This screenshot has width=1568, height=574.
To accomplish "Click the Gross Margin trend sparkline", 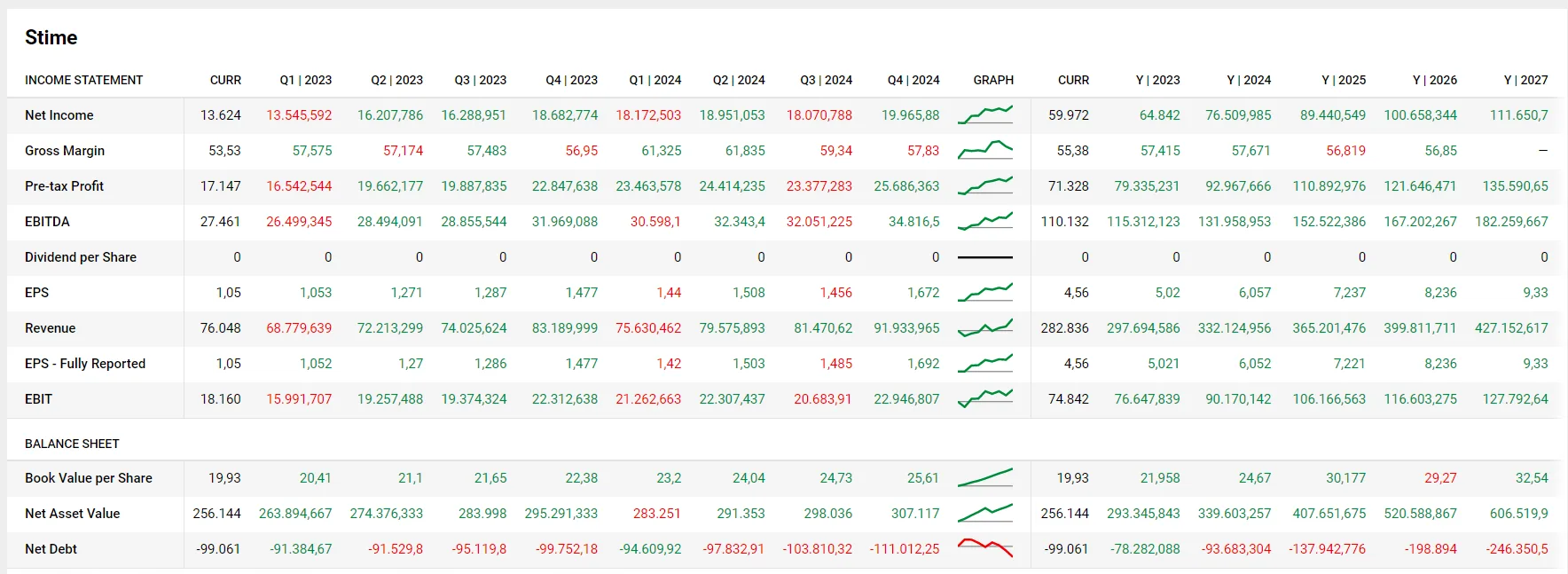I will 985,150.
